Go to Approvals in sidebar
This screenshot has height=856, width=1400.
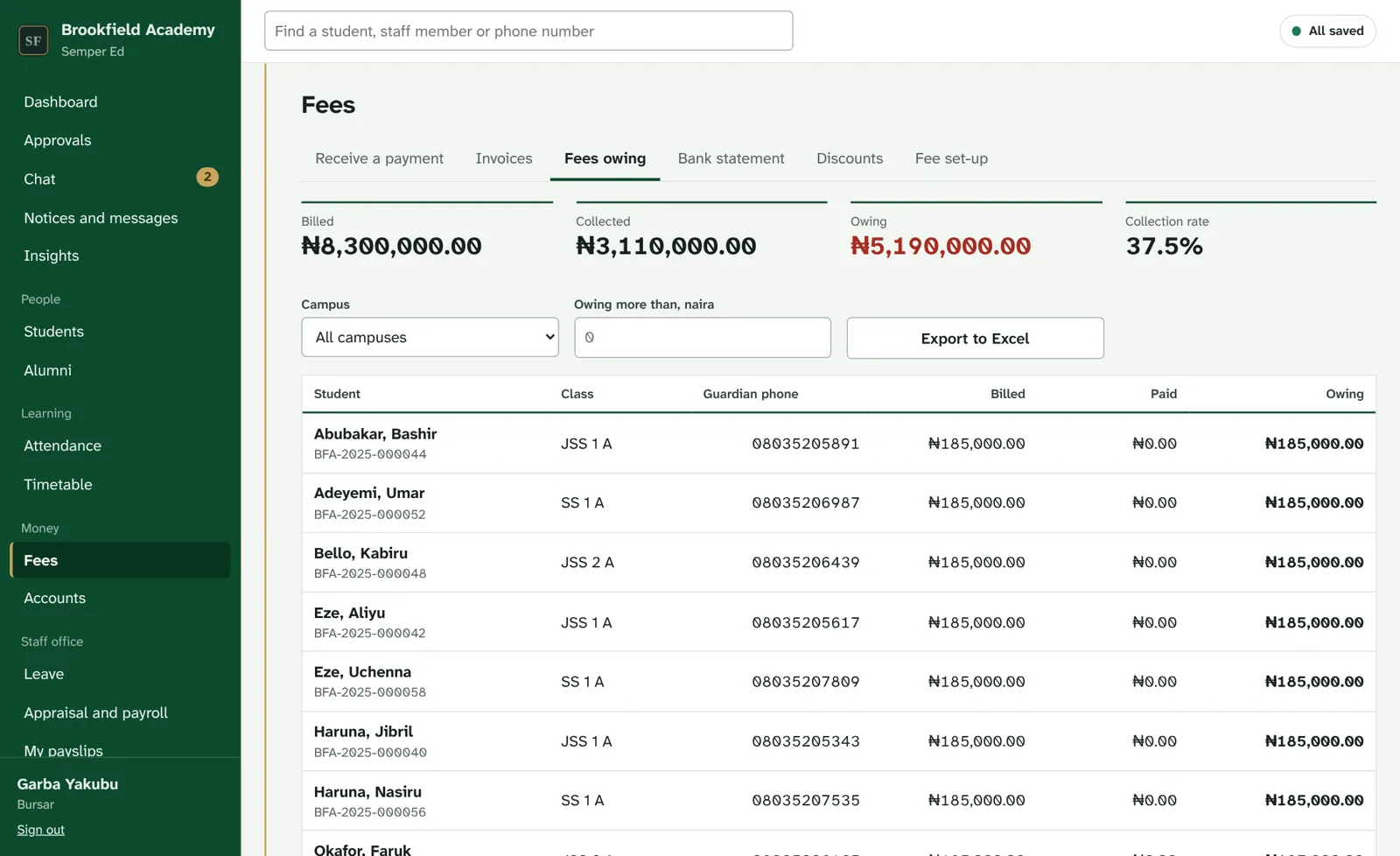click(120, 140)
